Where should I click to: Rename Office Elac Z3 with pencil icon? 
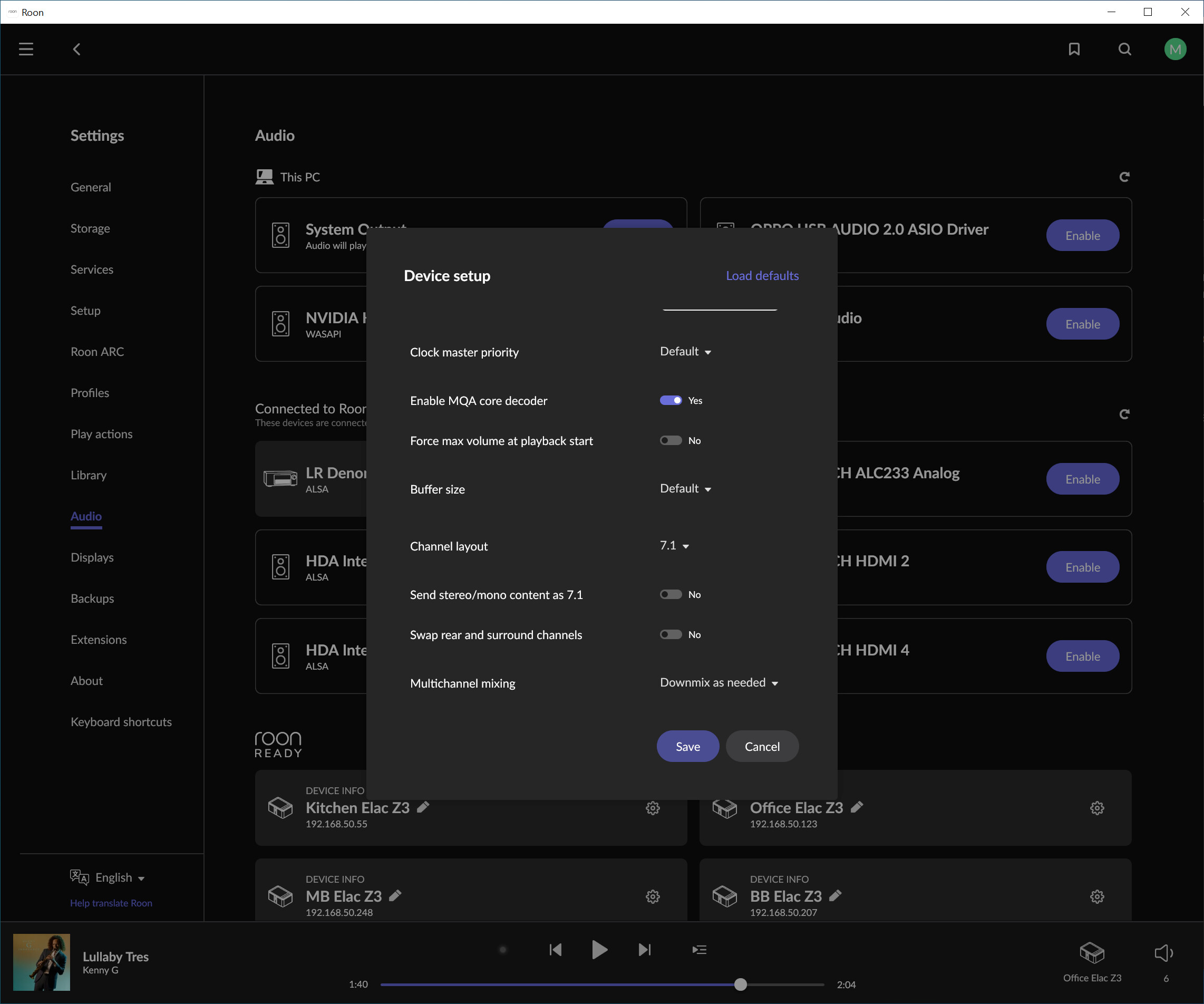coord(857,807)
